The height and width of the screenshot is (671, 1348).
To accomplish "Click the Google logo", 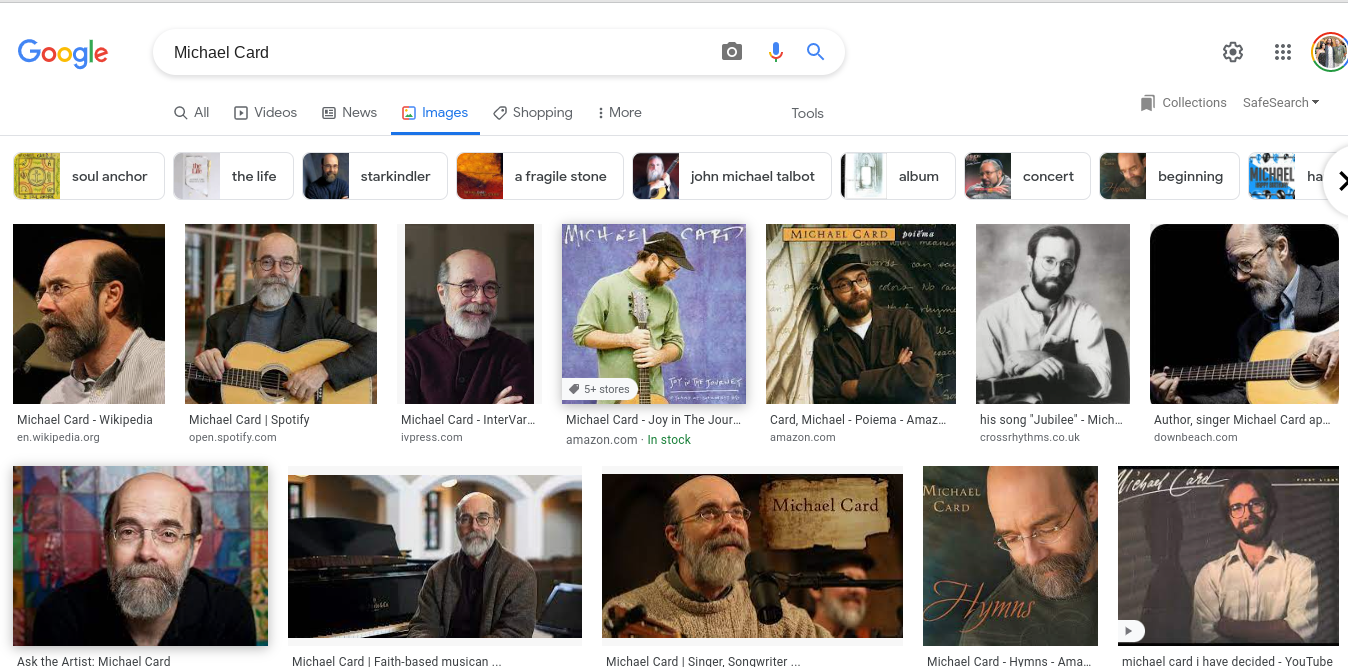I will 63,53.
